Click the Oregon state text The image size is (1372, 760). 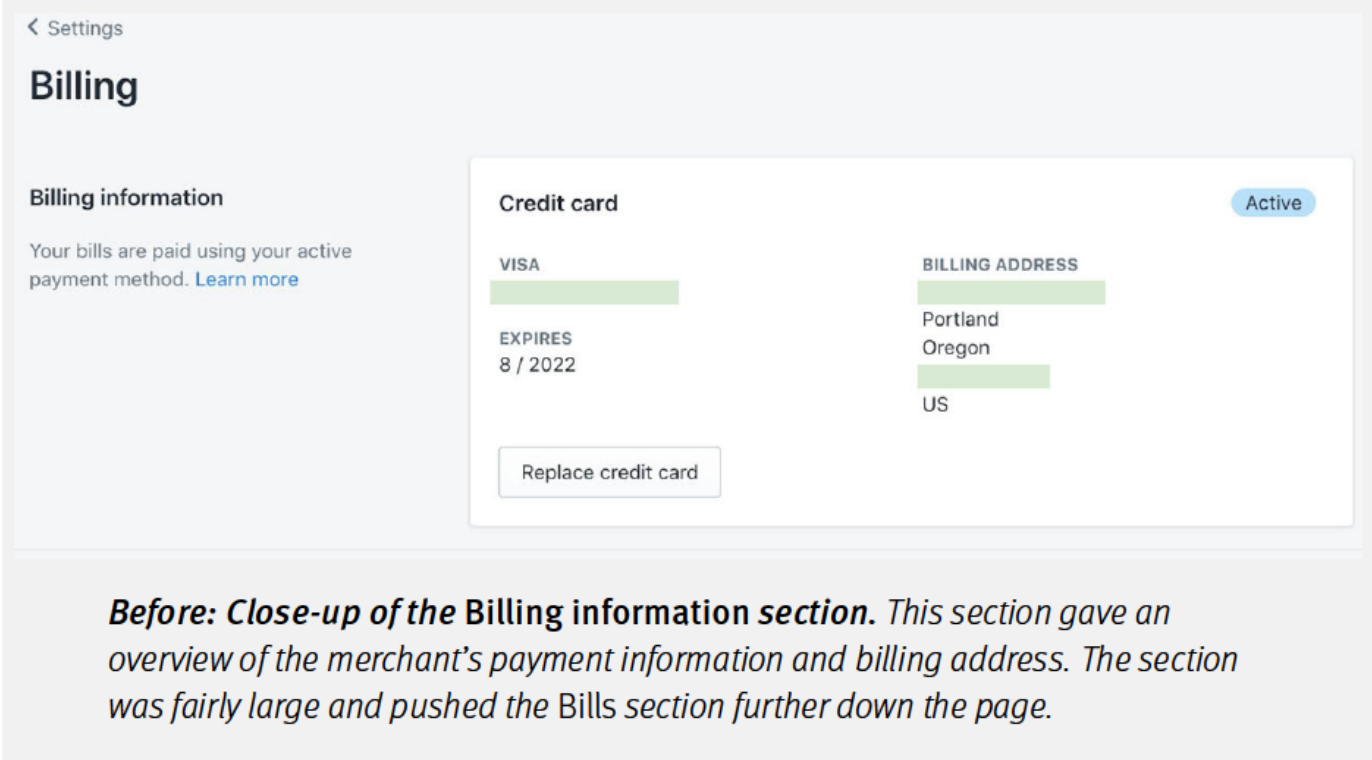pos(956,348)
